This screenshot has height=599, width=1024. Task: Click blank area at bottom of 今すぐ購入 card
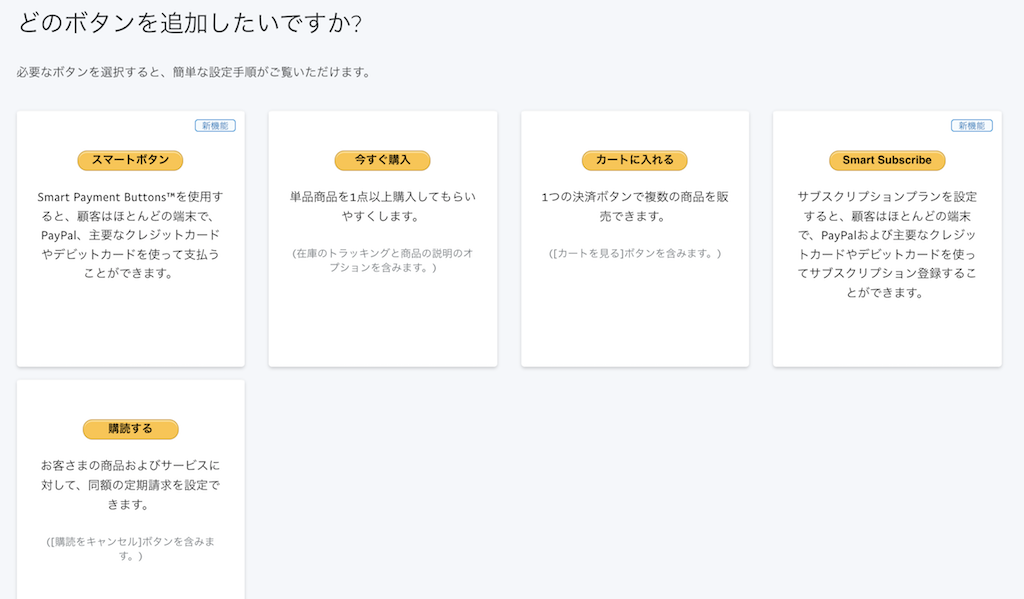(x=382, y=320)
